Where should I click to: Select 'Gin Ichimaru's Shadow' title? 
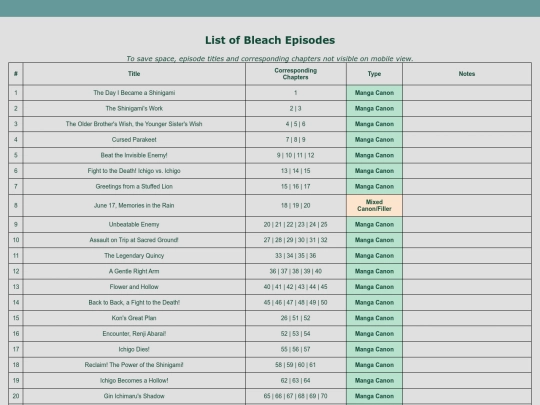point(134,396)
